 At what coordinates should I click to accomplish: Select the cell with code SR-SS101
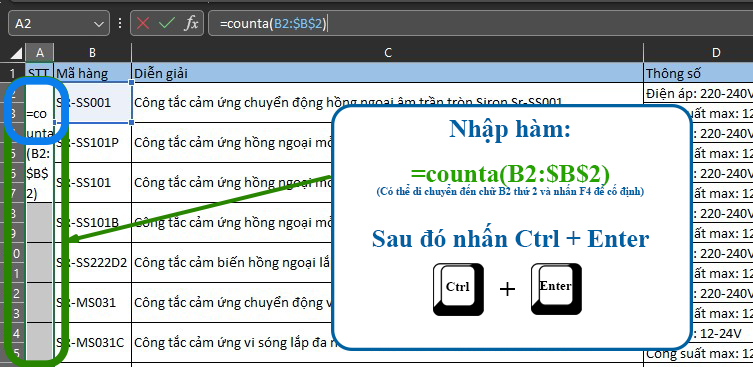pos(93,183)
